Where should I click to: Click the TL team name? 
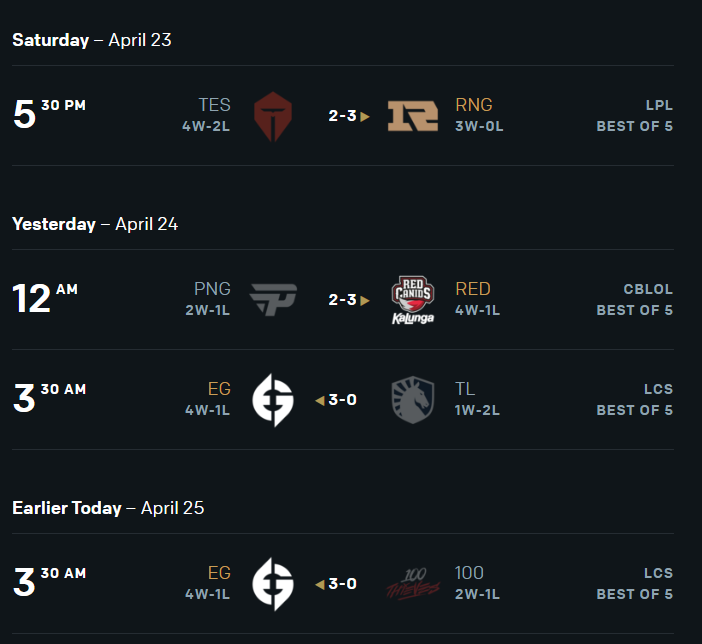[x=465, y=389]
